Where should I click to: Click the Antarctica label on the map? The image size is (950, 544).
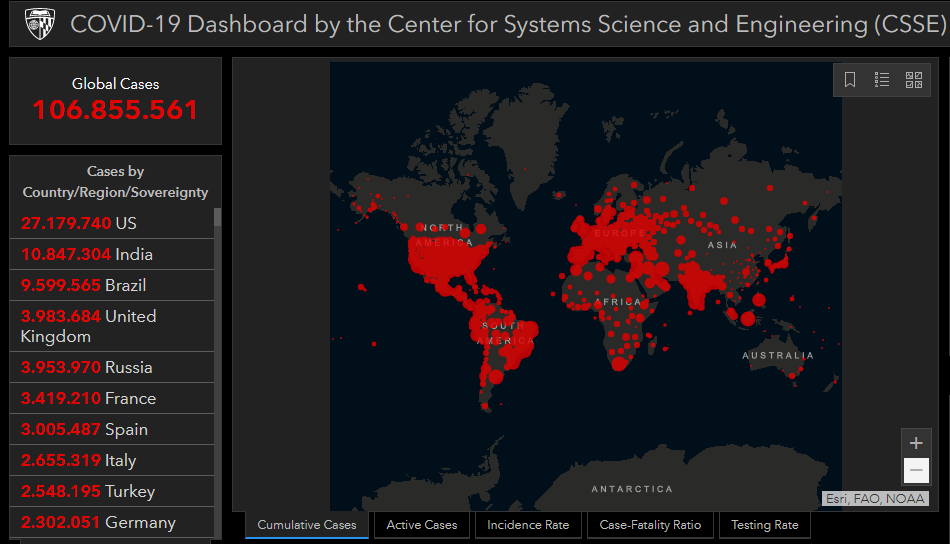click(x=632, y=489)
